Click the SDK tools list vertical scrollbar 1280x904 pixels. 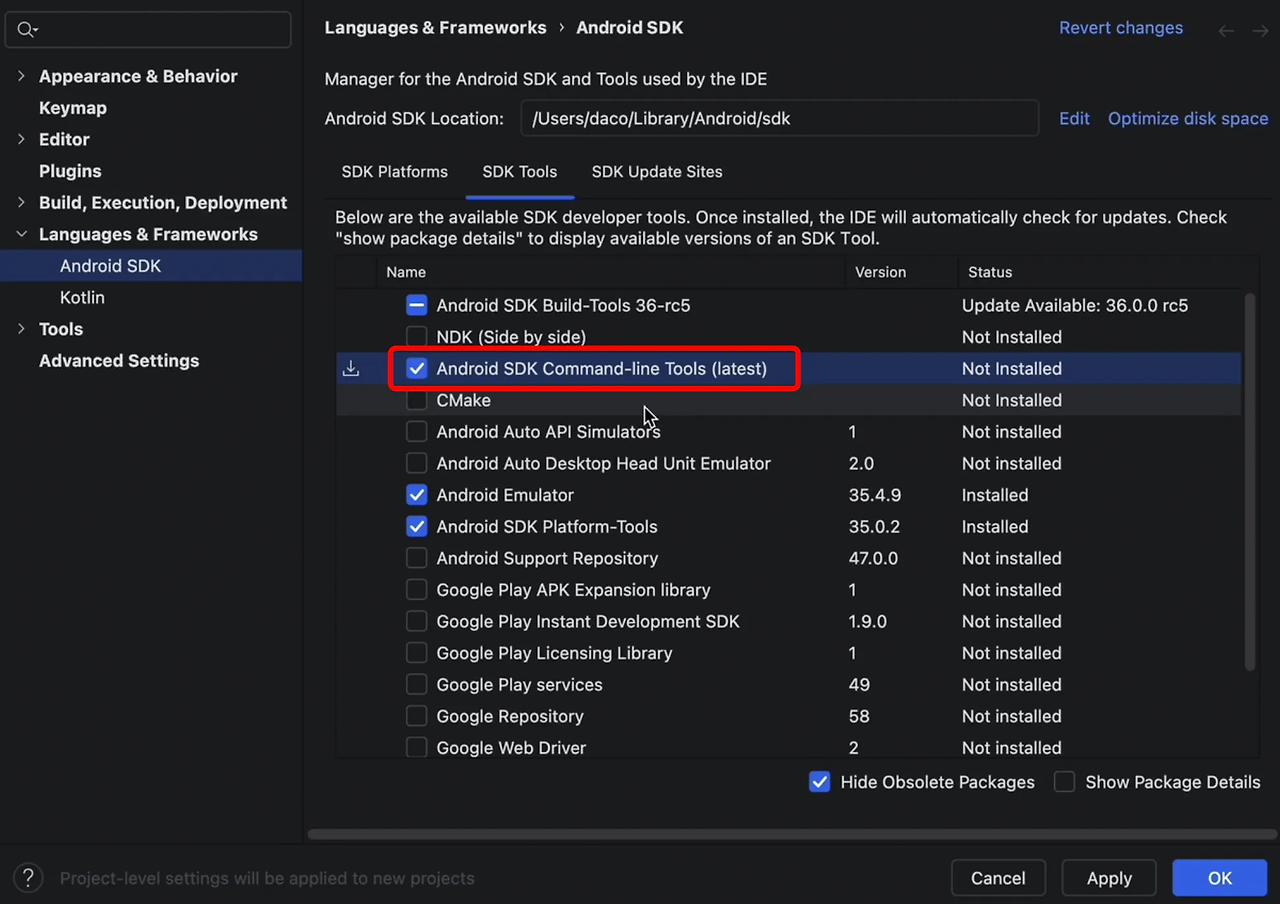click(x=1249, y=482)
